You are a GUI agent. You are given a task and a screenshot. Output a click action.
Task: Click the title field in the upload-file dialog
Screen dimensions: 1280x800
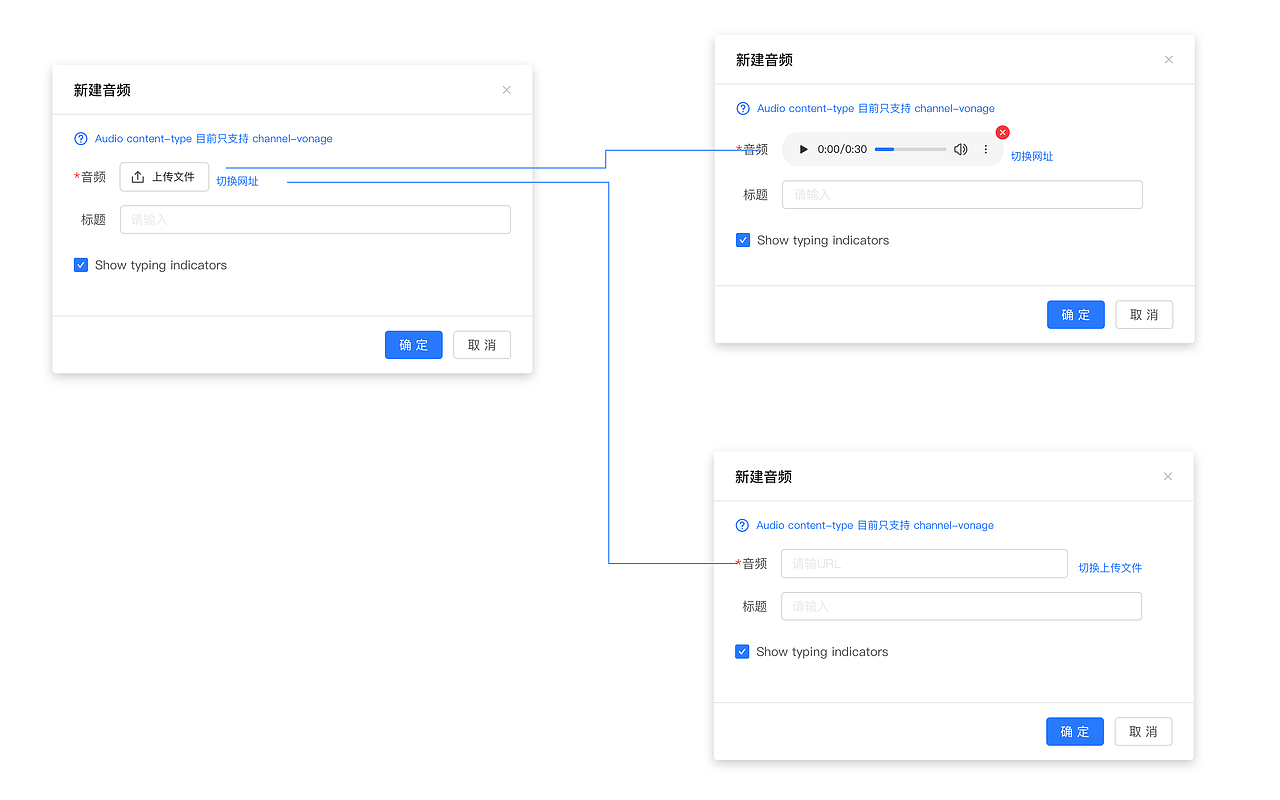coord(315,220)
